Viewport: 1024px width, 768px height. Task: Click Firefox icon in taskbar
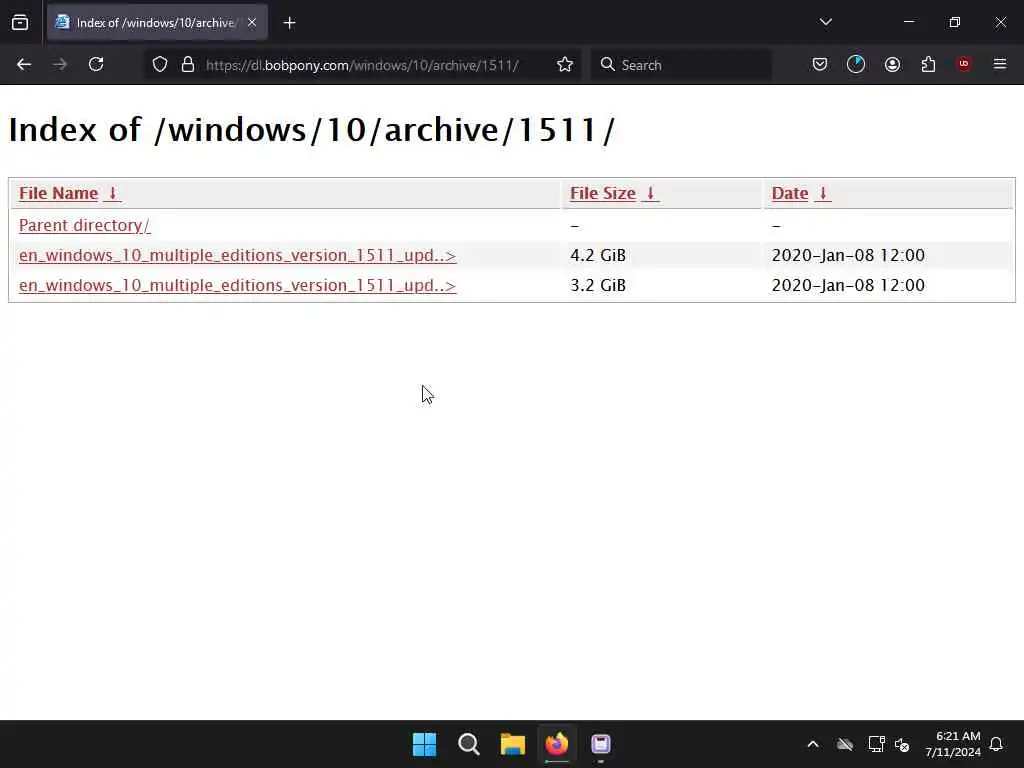click(557, 744)
